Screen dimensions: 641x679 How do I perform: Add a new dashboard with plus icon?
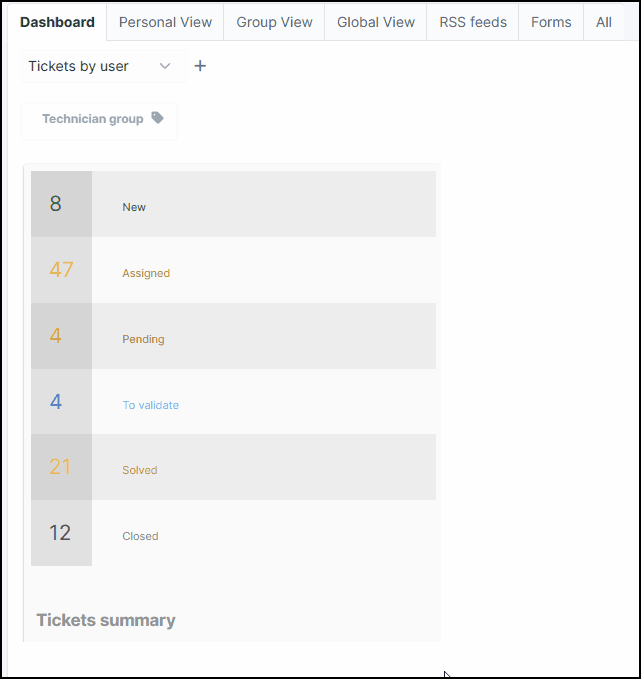click(200, 66)
